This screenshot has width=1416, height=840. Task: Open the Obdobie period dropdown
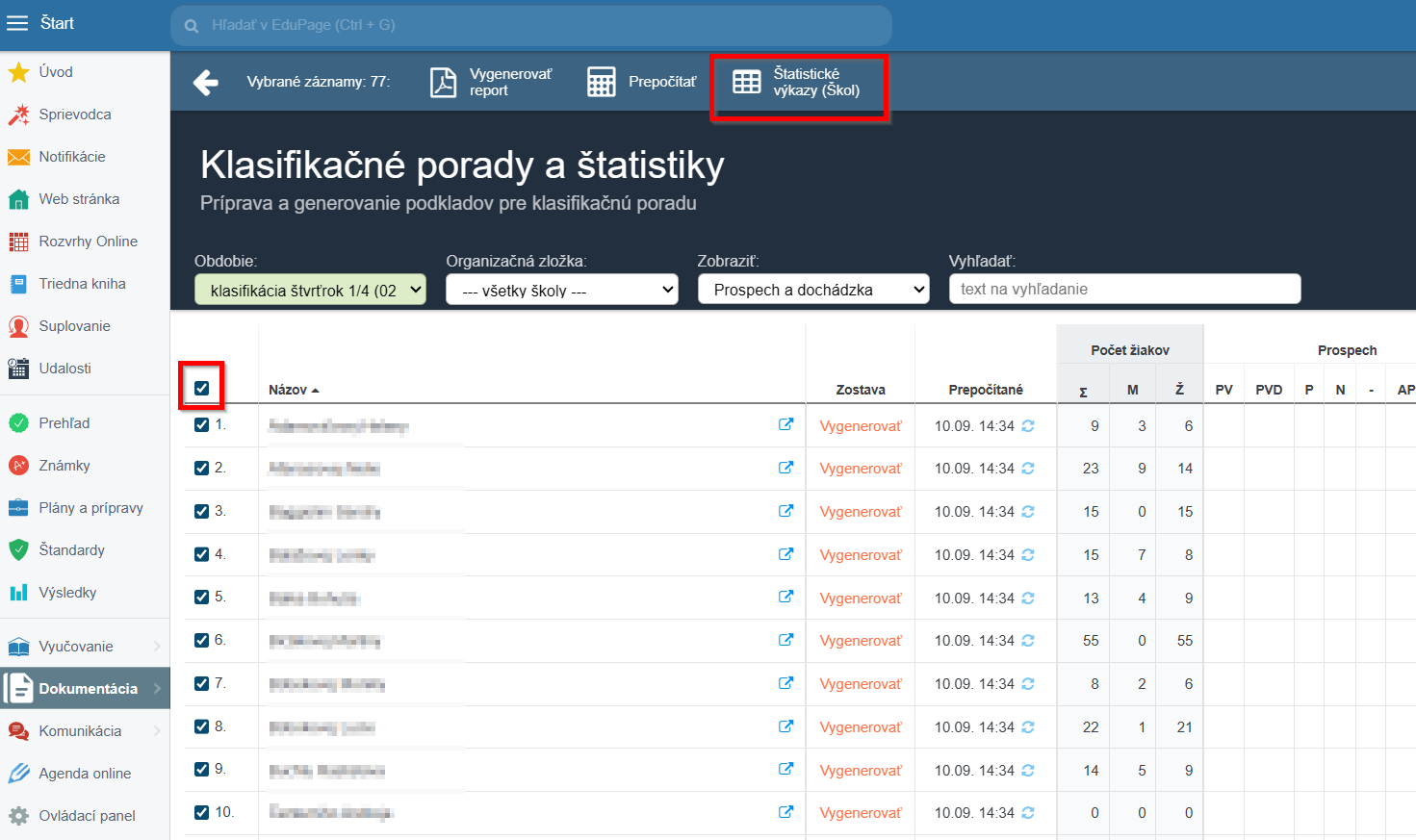(x=310, y=290)
